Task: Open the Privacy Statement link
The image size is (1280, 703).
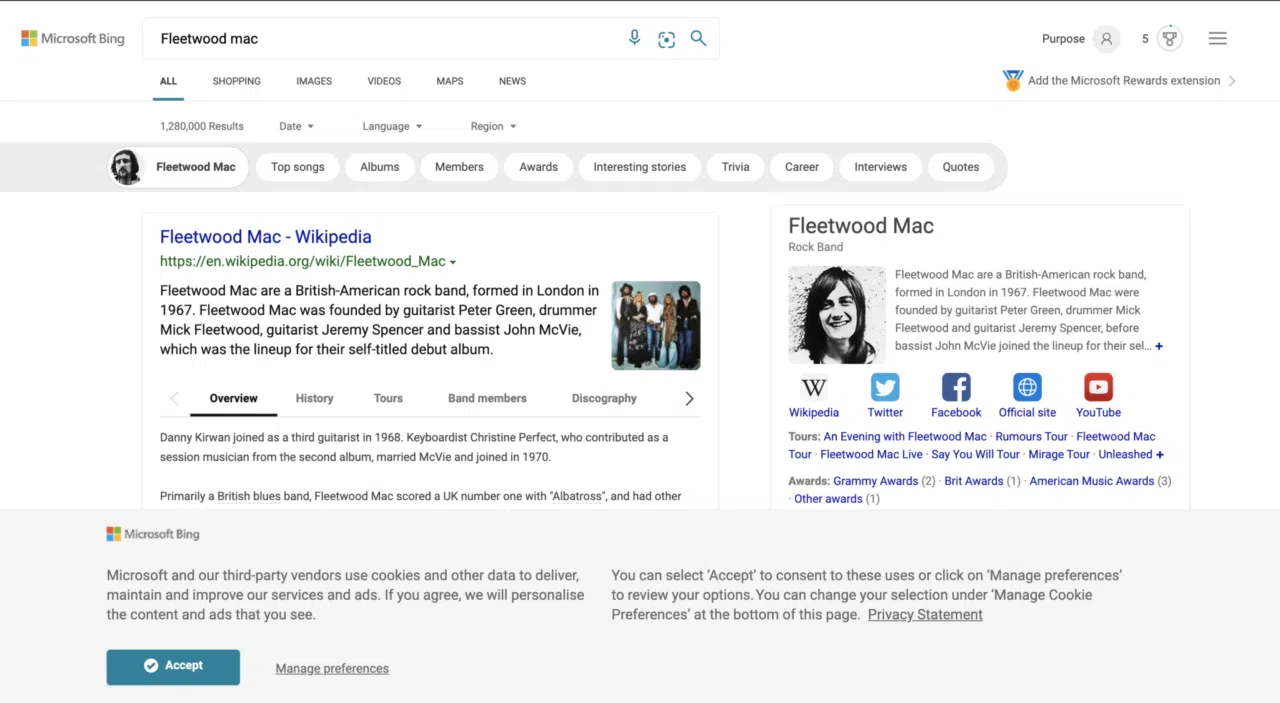Action: (925, 614)
